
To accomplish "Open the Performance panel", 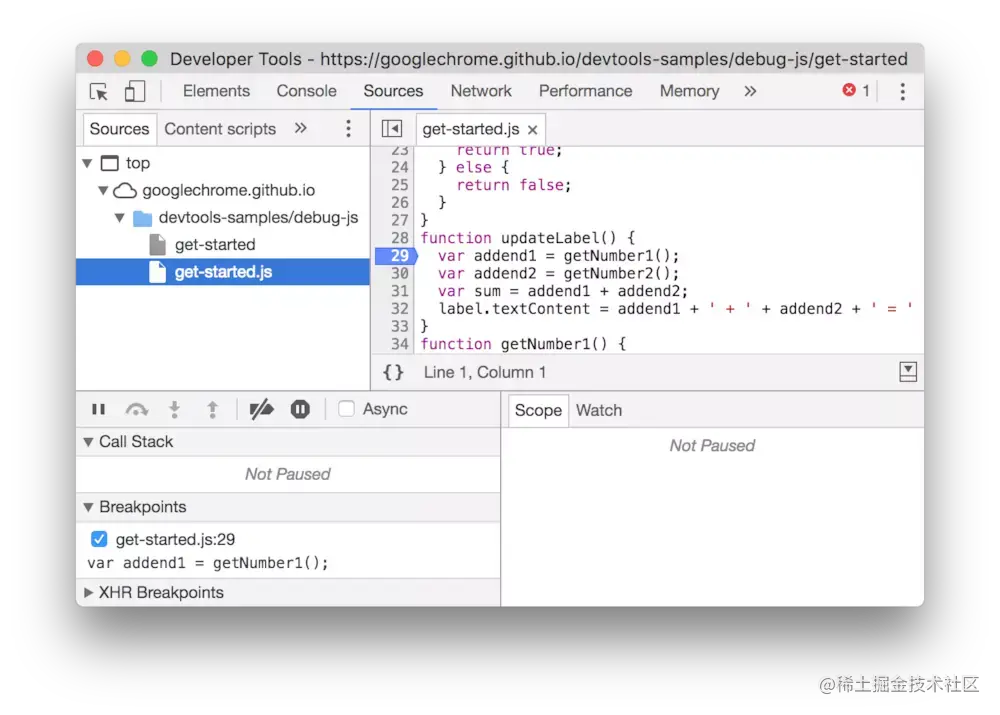I will [x=585, y=91].
